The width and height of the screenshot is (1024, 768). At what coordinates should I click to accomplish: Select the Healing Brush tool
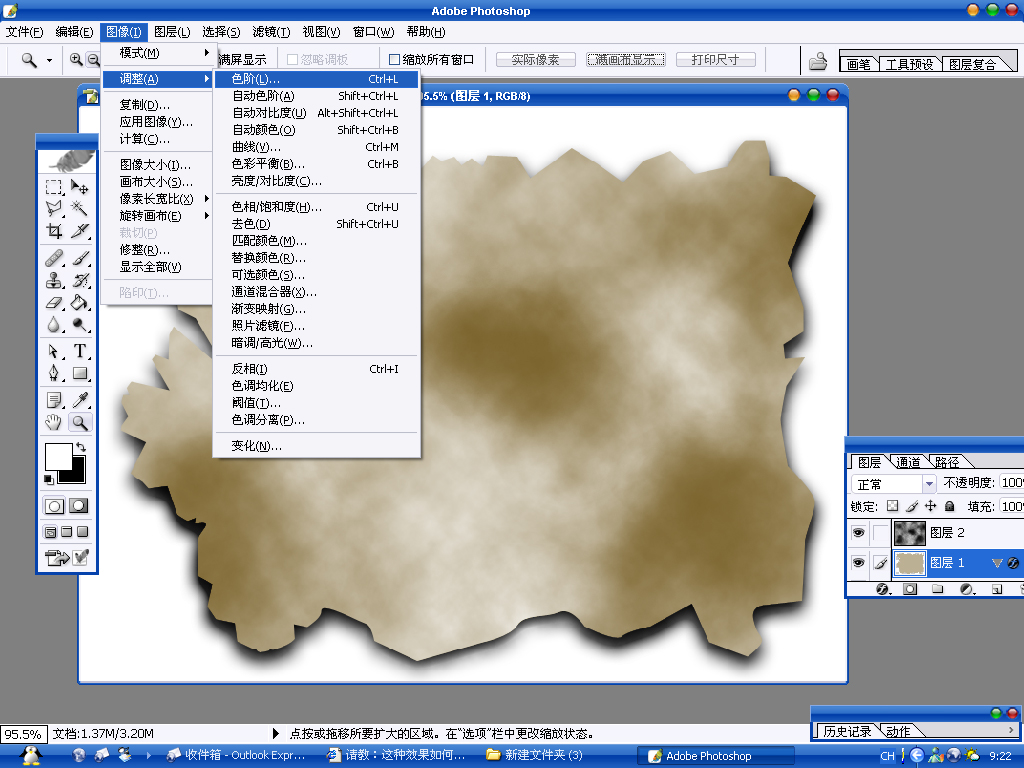[x=54, y=258]
